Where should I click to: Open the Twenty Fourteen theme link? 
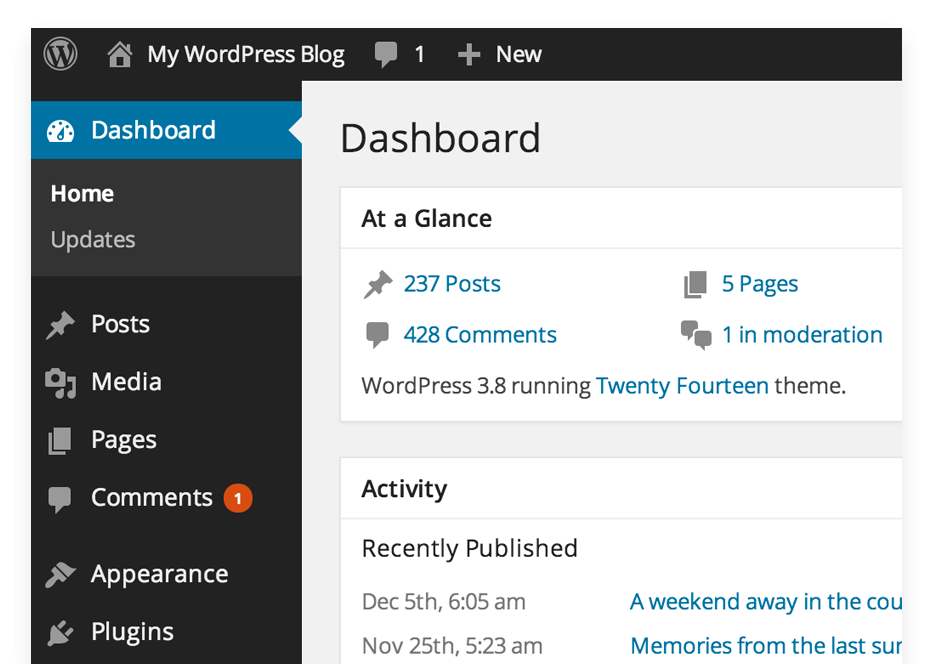point(682,385)
